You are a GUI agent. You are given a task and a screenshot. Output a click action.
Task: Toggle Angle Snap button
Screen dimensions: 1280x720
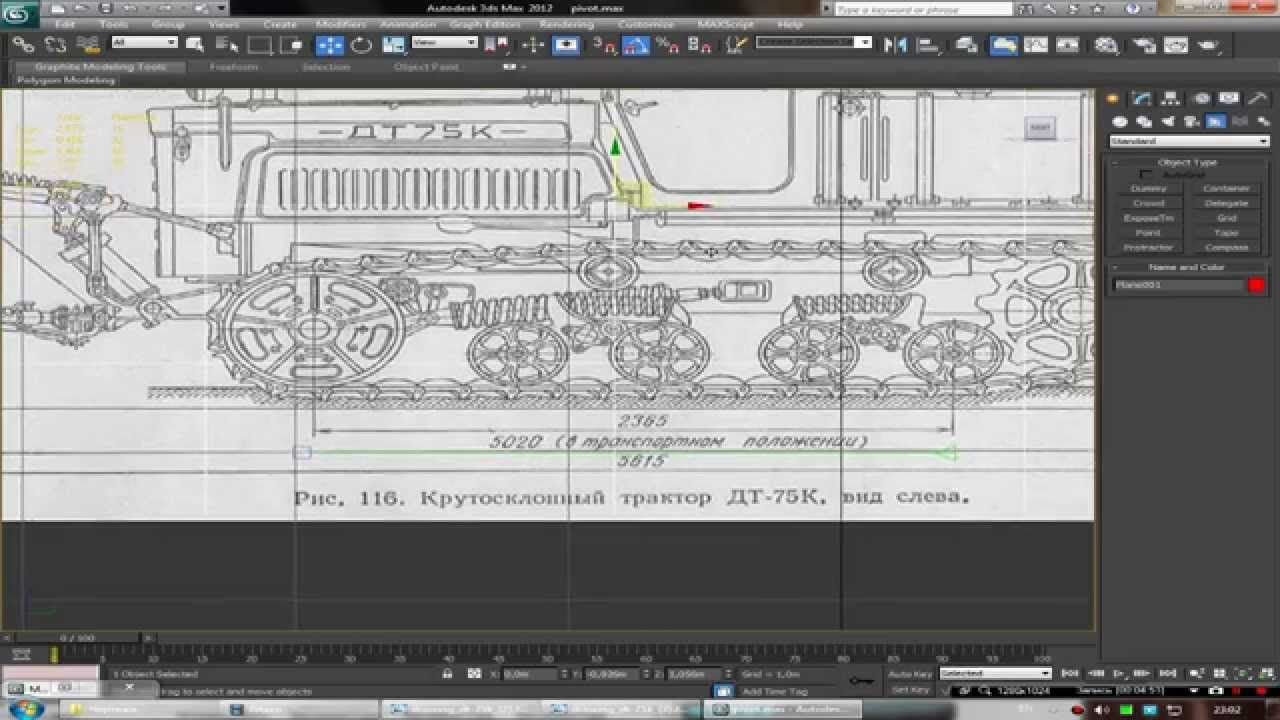pos(635,44)
